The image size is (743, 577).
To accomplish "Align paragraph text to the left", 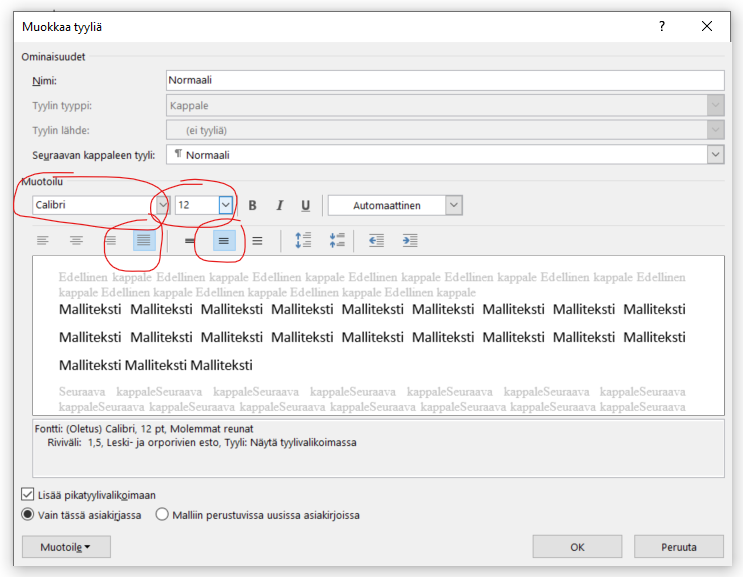I will click(x=43, y=241).
